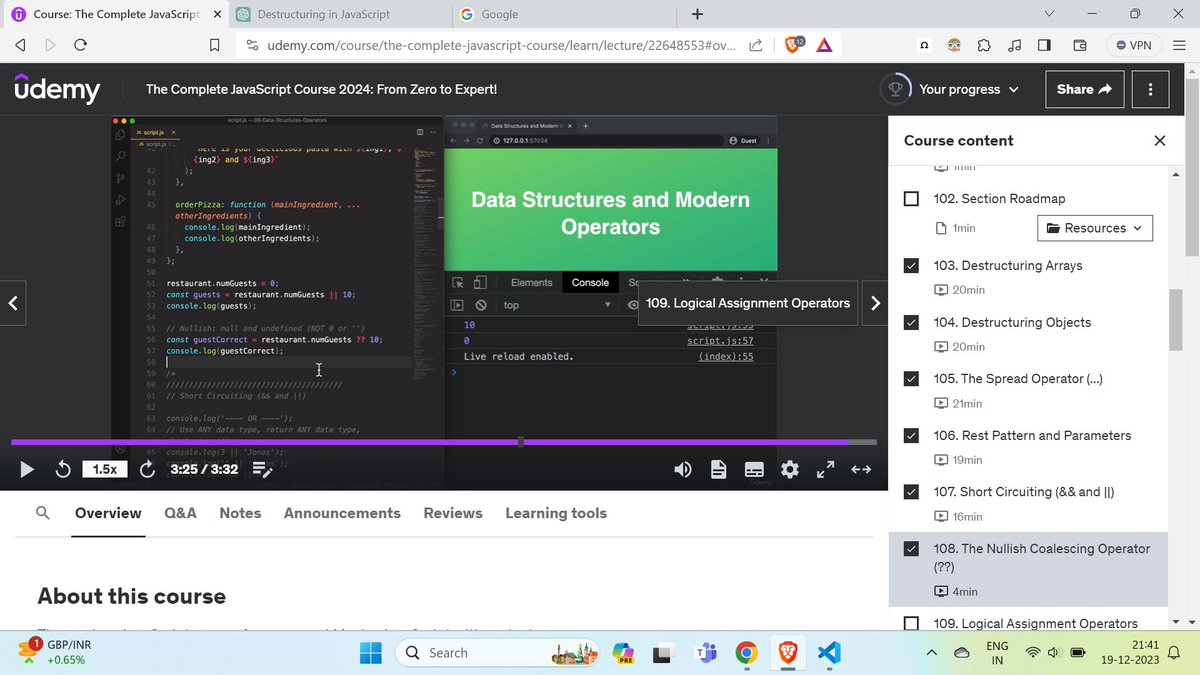Go to next lecture 109 arrow

click(x=875, y=303)
